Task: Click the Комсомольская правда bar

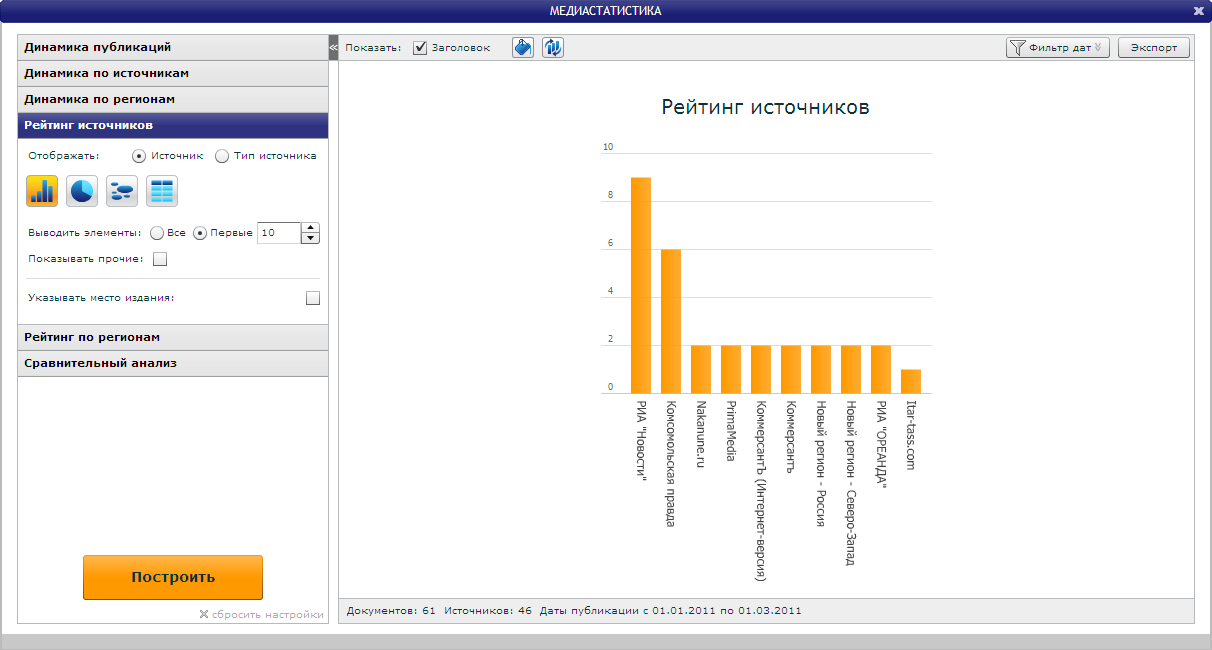Action: pos(671,321)
